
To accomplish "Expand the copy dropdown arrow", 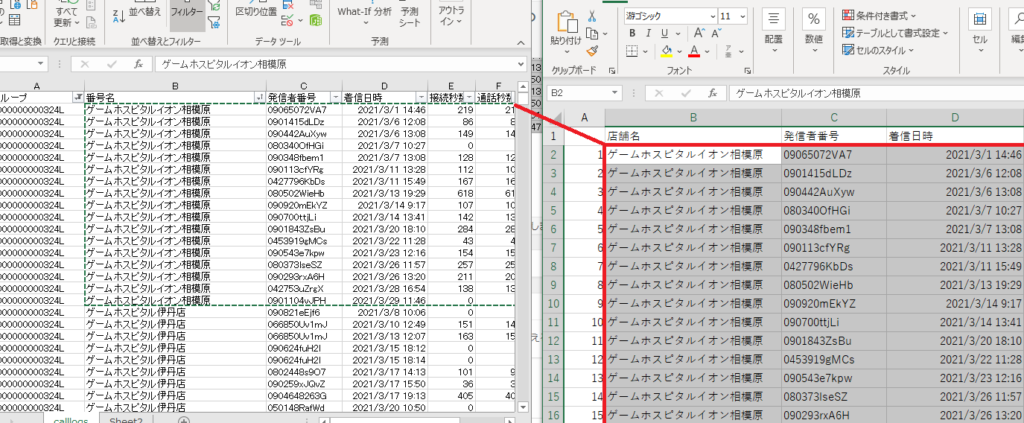I will coord(605,34).
